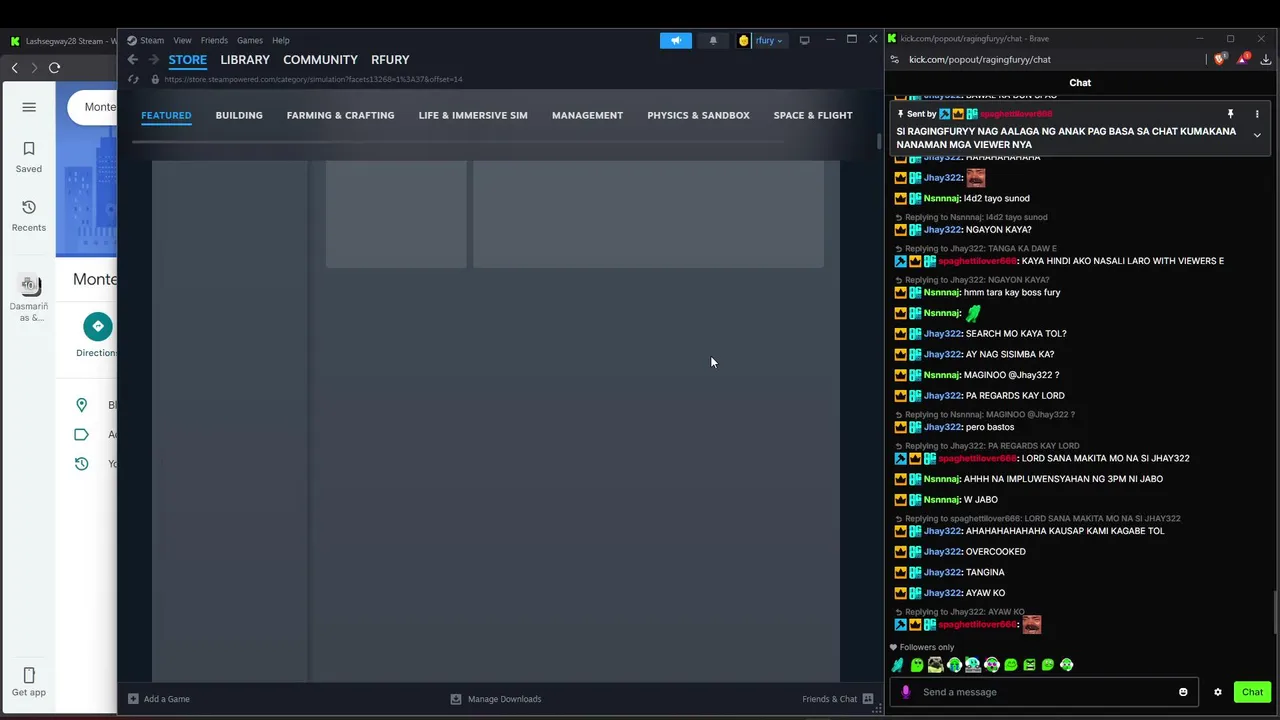Go to the STORE section

click(187, 60)
